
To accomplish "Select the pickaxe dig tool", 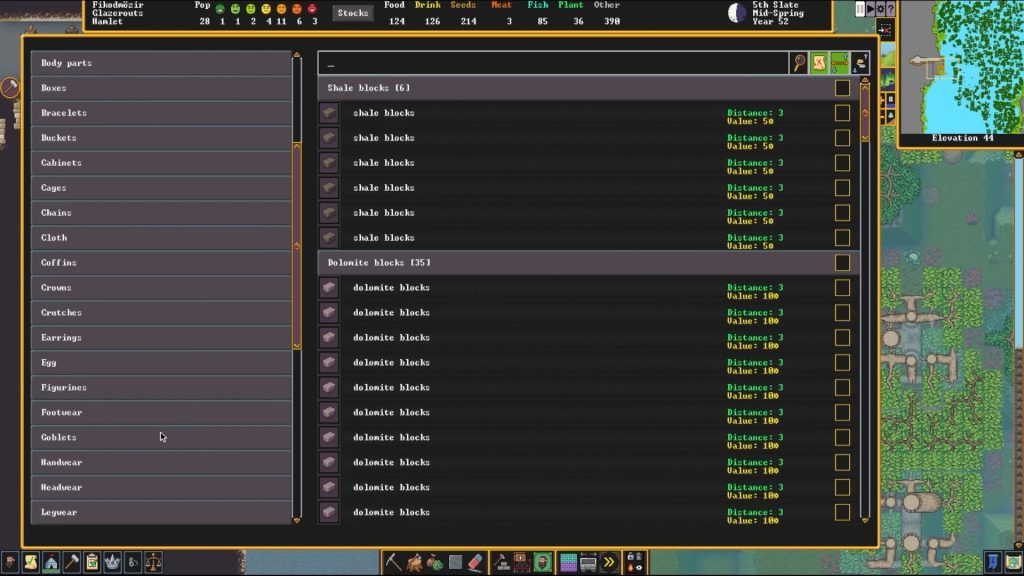I will 393,562.
